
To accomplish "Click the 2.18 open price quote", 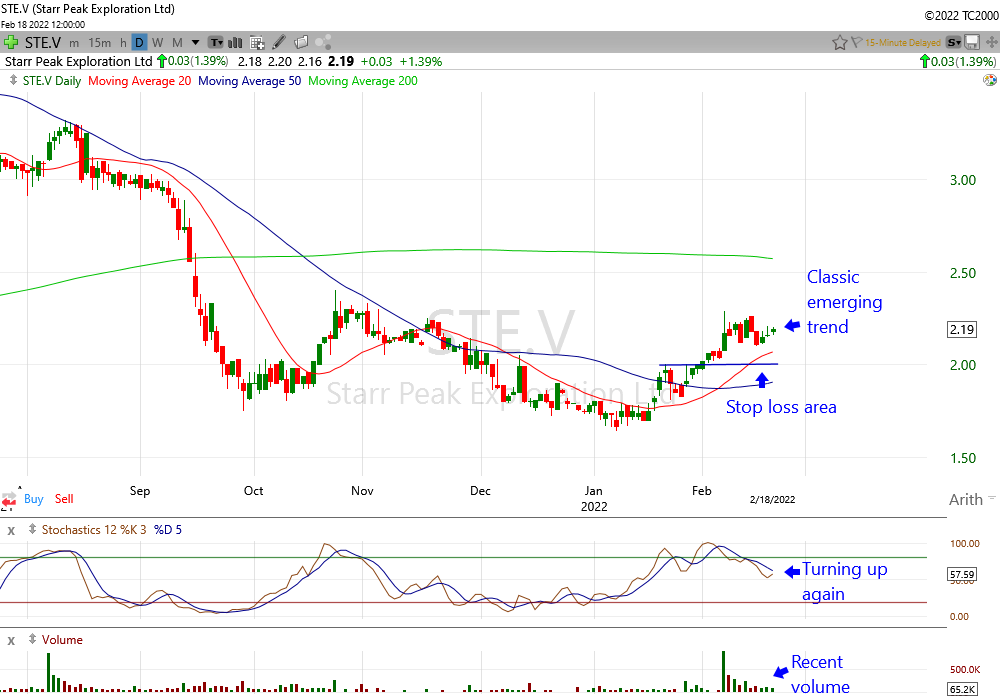I will coord(250,61).
